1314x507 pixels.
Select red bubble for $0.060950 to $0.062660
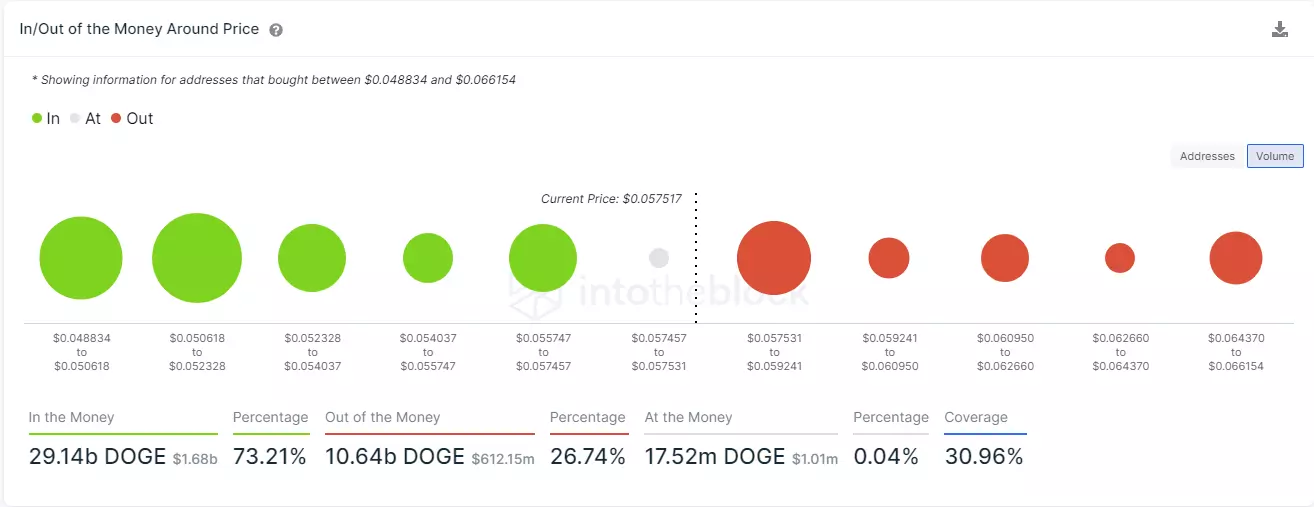pyautogui.click(x=1005, y=258)
